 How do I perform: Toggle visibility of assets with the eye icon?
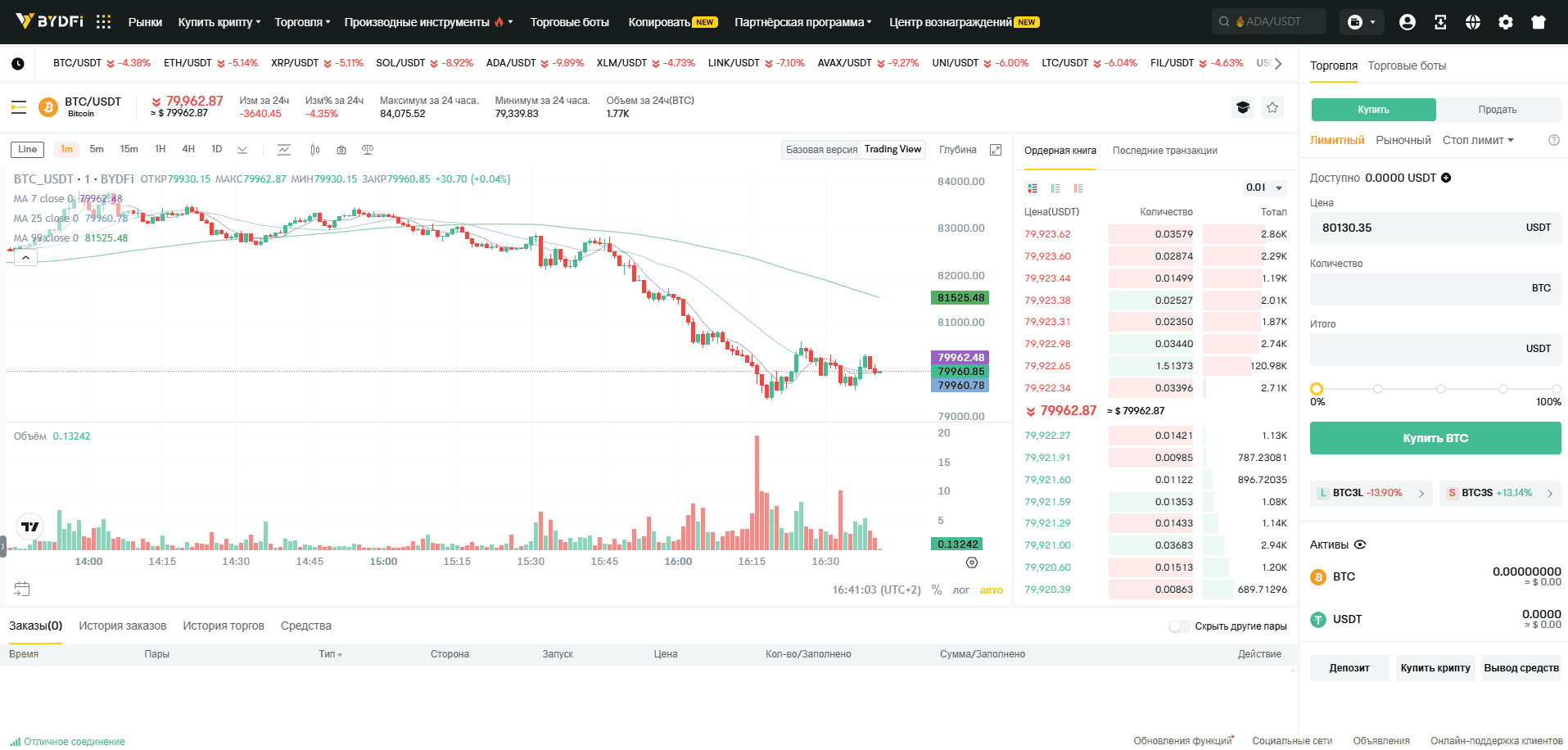click(1360, 544)
